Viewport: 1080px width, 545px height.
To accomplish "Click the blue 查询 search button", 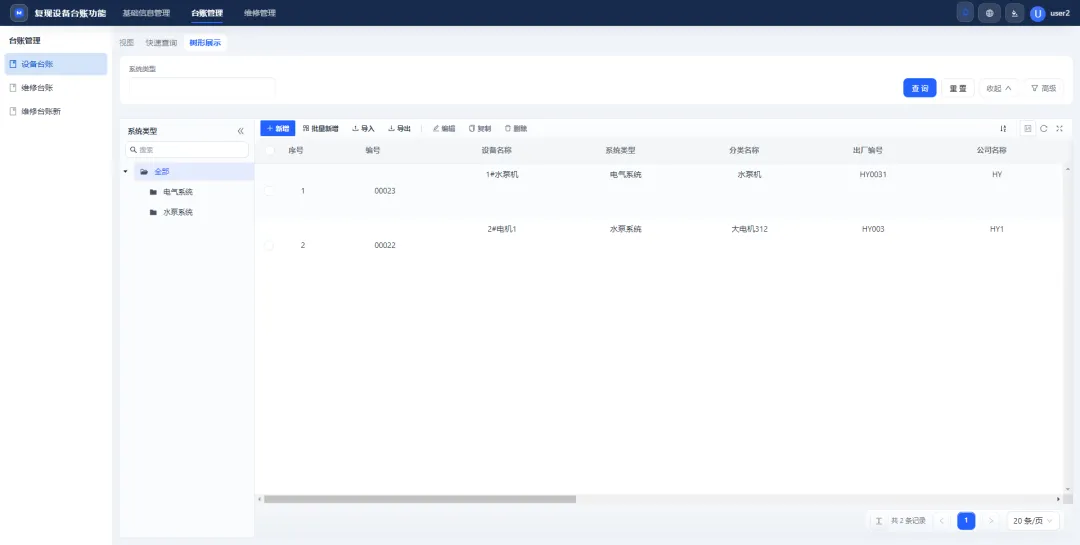I will (x=920, y=88).
